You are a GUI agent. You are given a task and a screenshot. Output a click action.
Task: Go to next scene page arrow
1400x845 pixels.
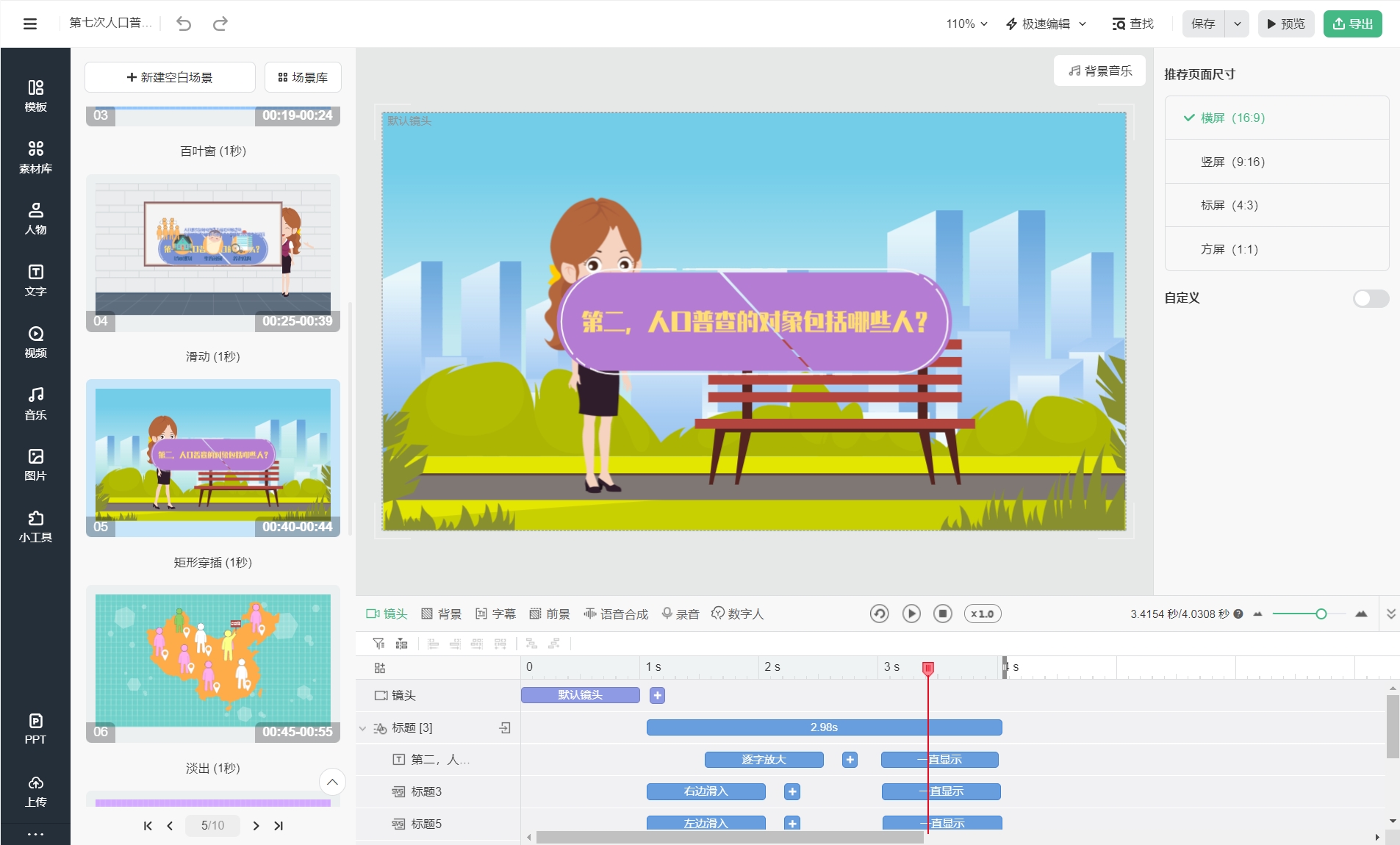(x=256, y=826)
